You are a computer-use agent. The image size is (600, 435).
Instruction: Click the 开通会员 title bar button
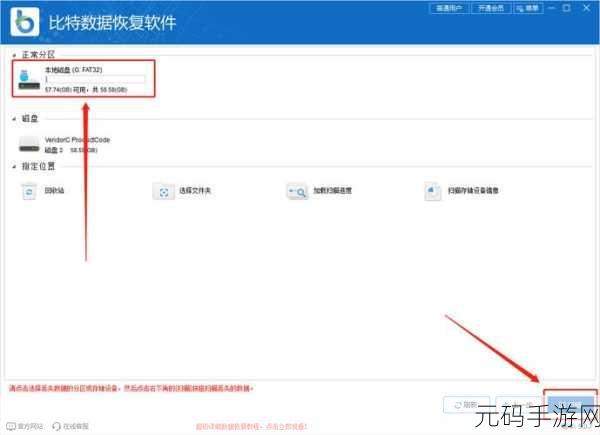(x=491, y=8)
